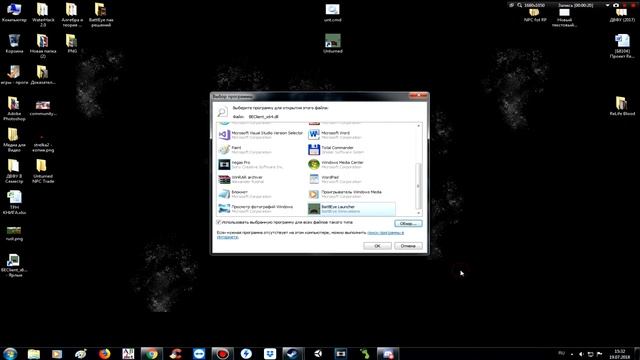This screenshot has width=640, height=360.
Task: Select the BEClient shortcut on desktop
Action: coord(14,265)
